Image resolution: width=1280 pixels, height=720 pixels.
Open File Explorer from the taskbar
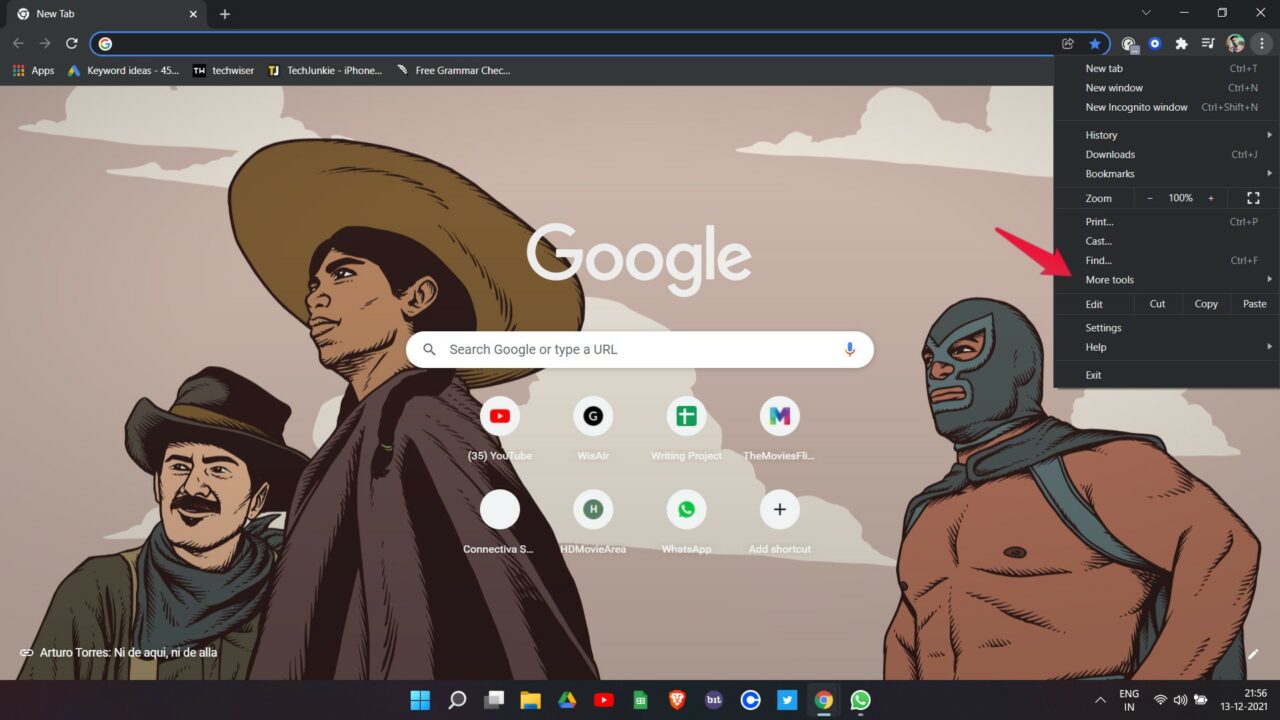[x=530, y=700]
